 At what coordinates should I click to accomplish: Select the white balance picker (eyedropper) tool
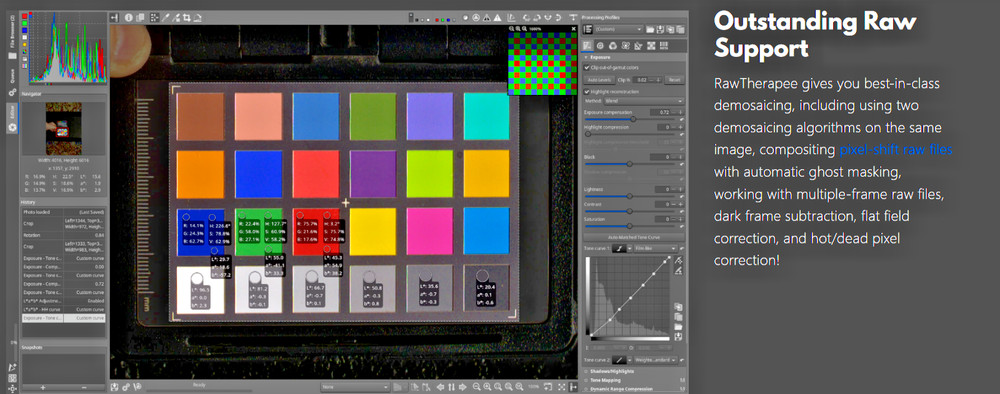pyautogui.click(x=165, y=18)
